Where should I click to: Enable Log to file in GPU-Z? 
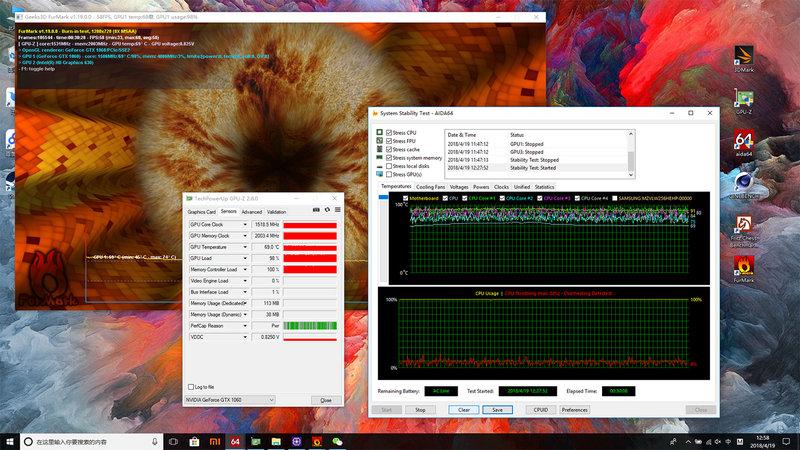coord(191,387)
